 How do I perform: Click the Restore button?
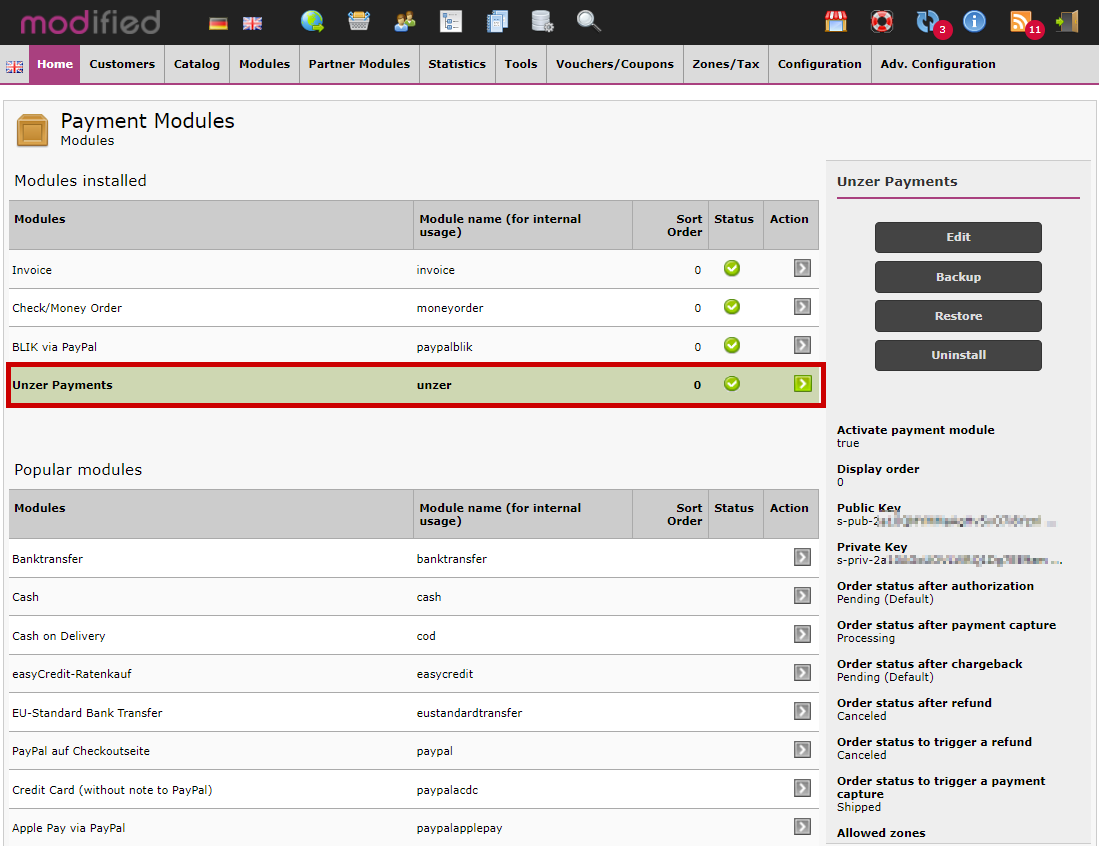[x=958, y=316]
